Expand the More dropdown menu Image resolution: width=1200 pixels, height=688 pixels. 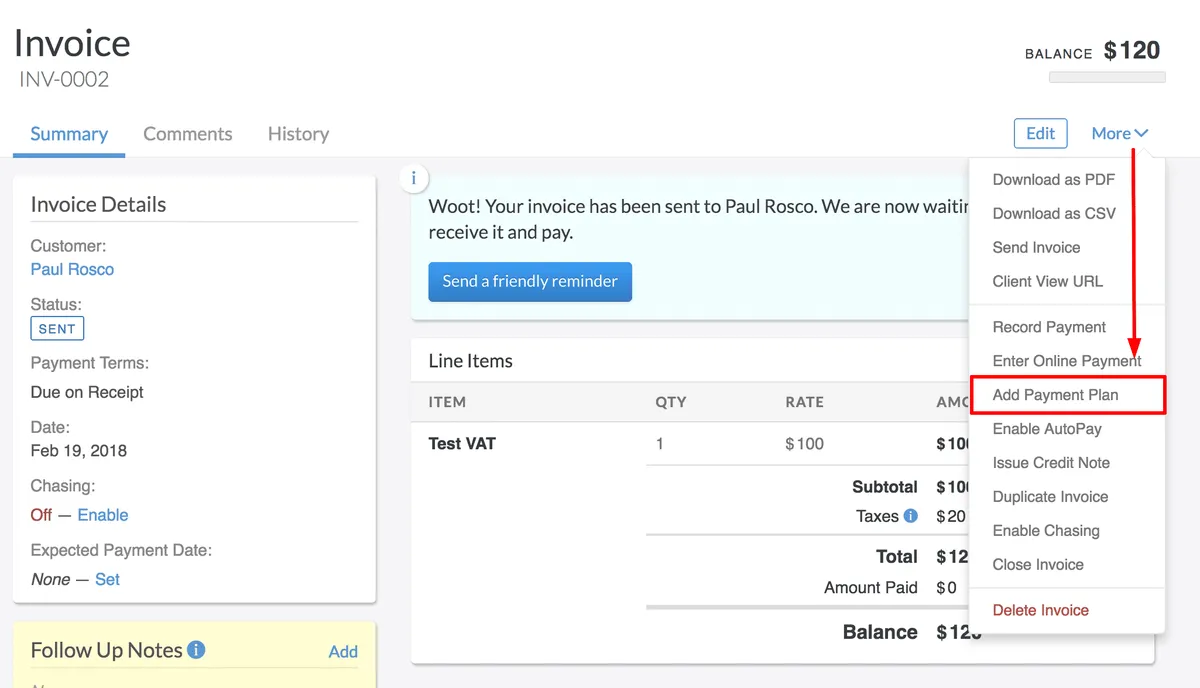tap(1119, 134)
